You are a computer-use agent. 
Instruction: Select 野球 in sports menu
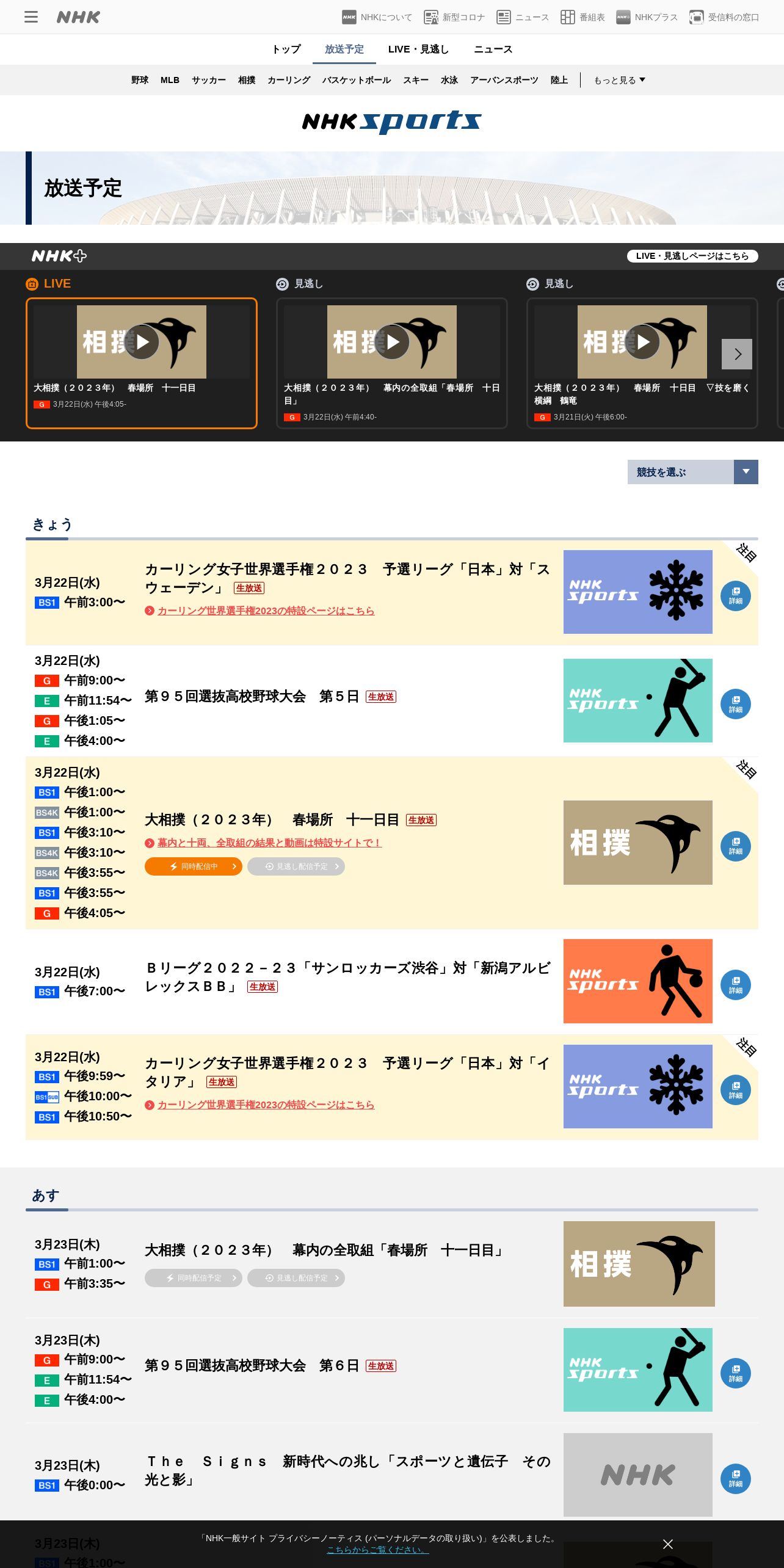coord(140,80)
